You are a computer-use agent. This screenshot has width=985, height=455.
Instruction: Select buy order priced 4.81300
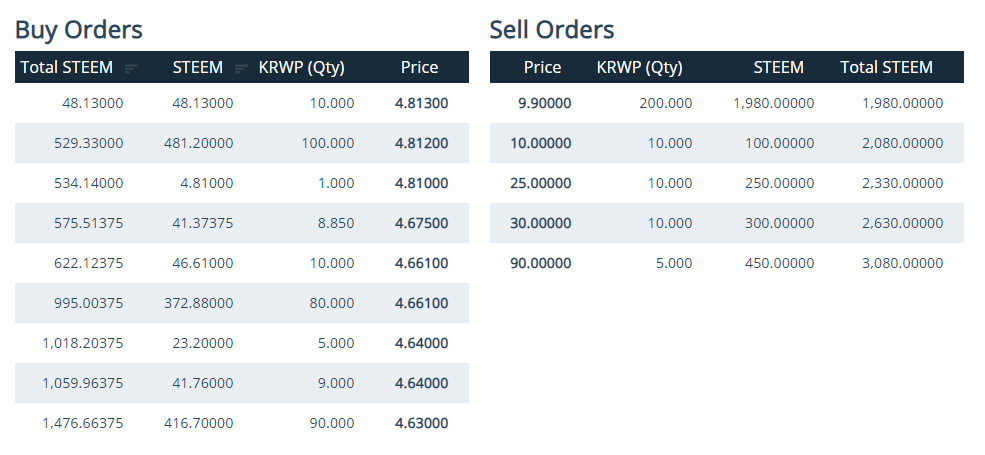tap(242, 103)
